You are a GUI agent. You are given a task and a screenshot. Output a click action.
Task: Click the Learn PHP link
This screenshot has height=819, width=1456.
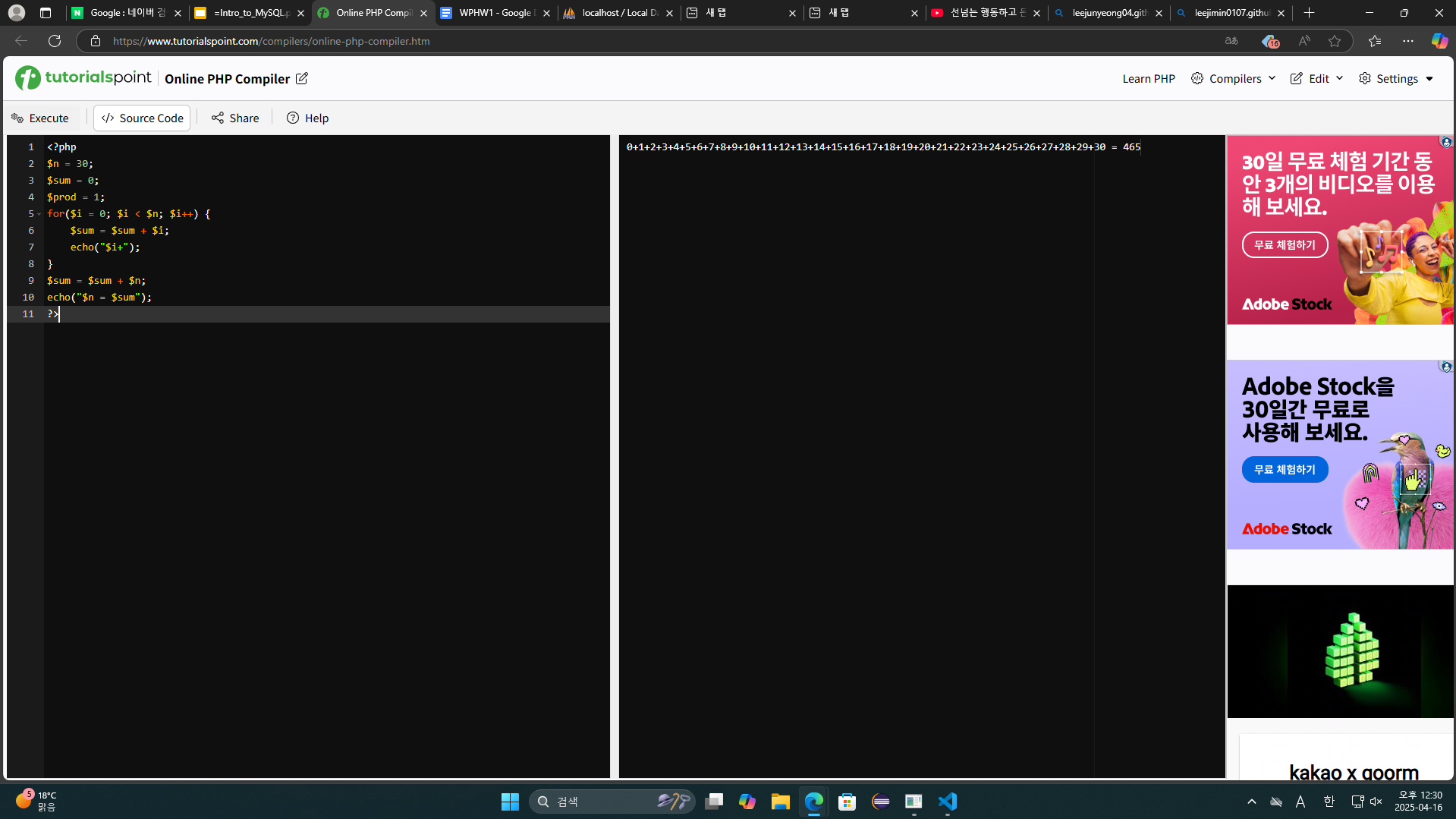[1148, 78]
